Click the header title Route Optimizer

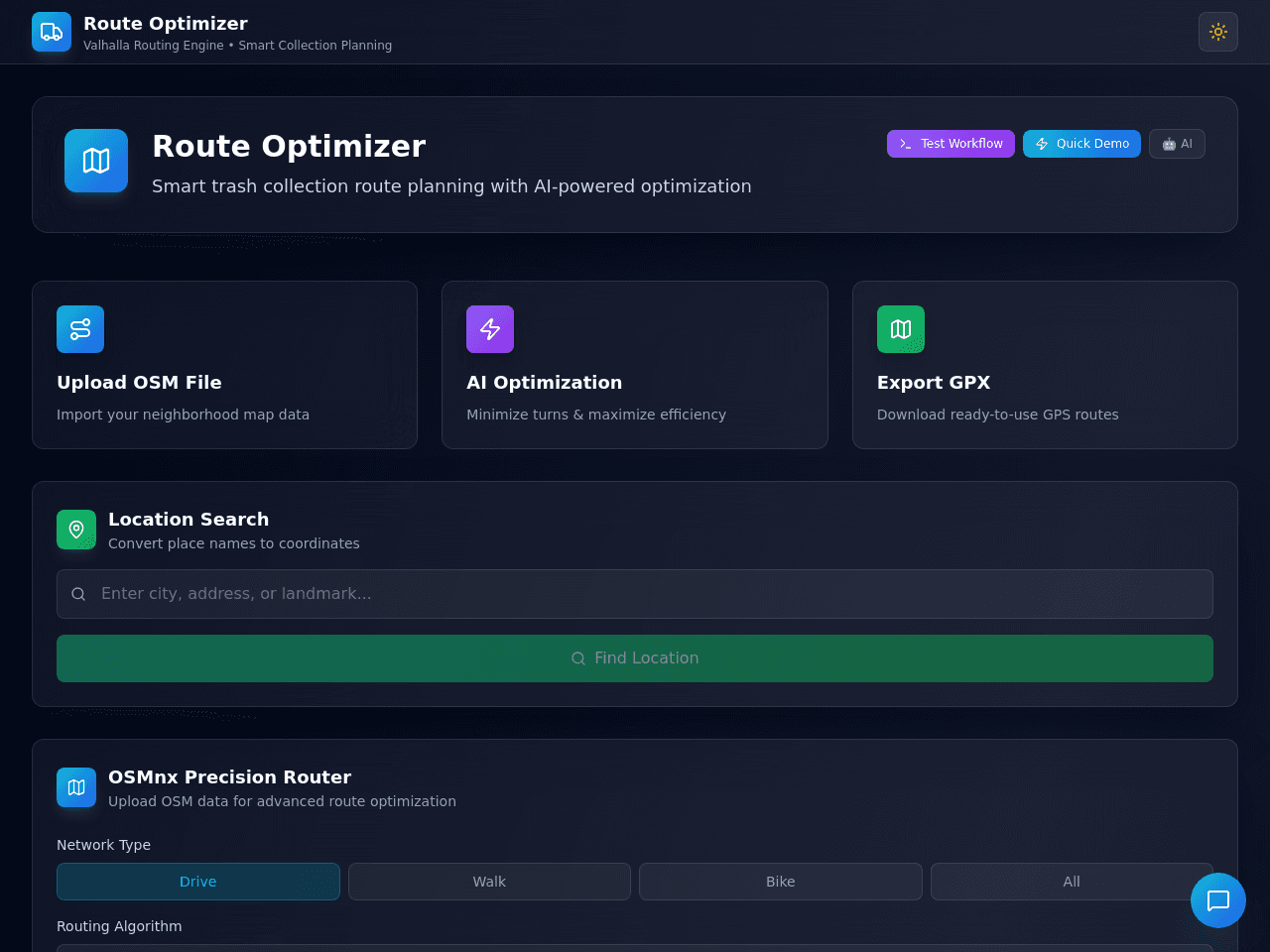(x=166, y=24)
